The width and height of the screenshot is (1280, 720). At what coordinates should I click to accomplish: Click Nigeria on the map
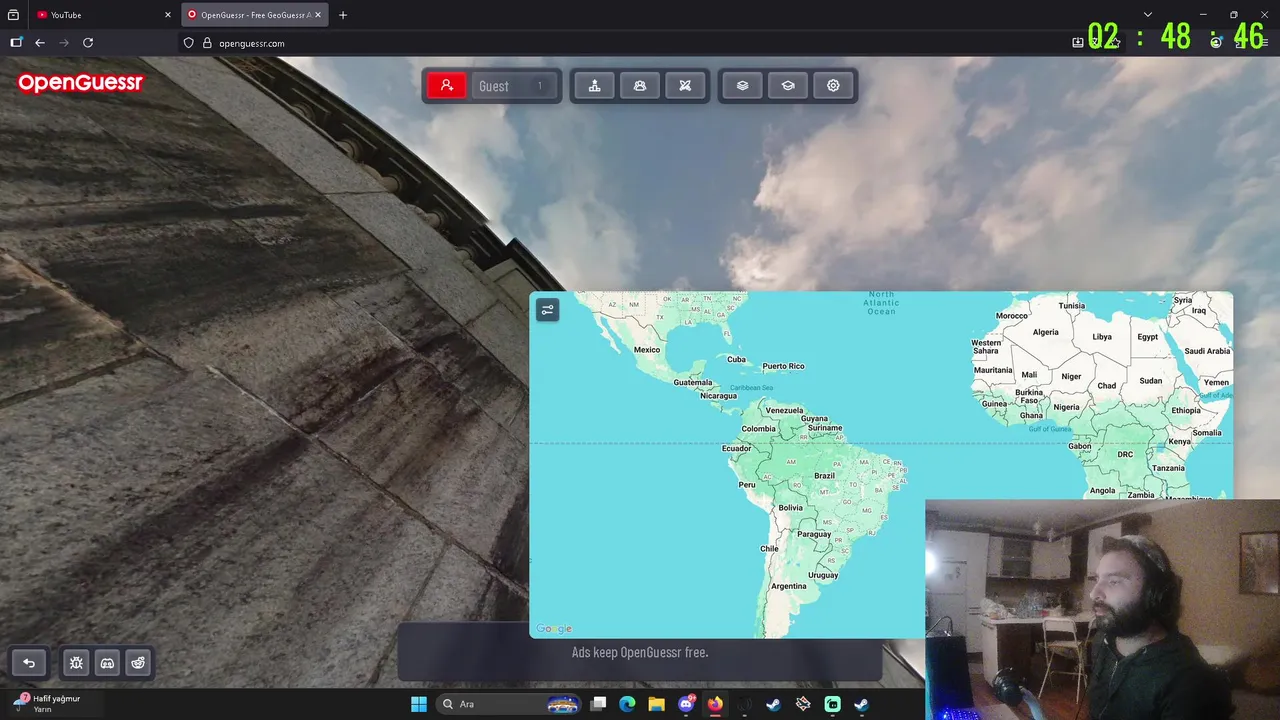tap(1066, 408)
